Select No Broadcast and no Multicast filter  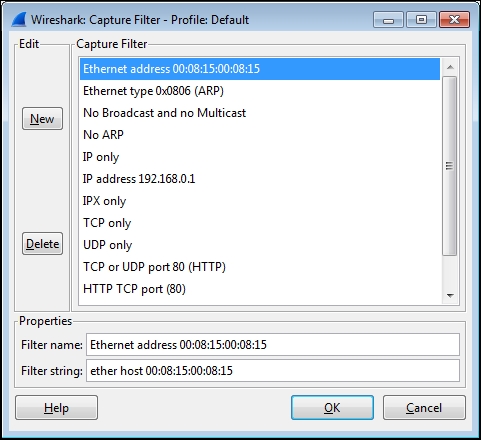tap(260, 113)
